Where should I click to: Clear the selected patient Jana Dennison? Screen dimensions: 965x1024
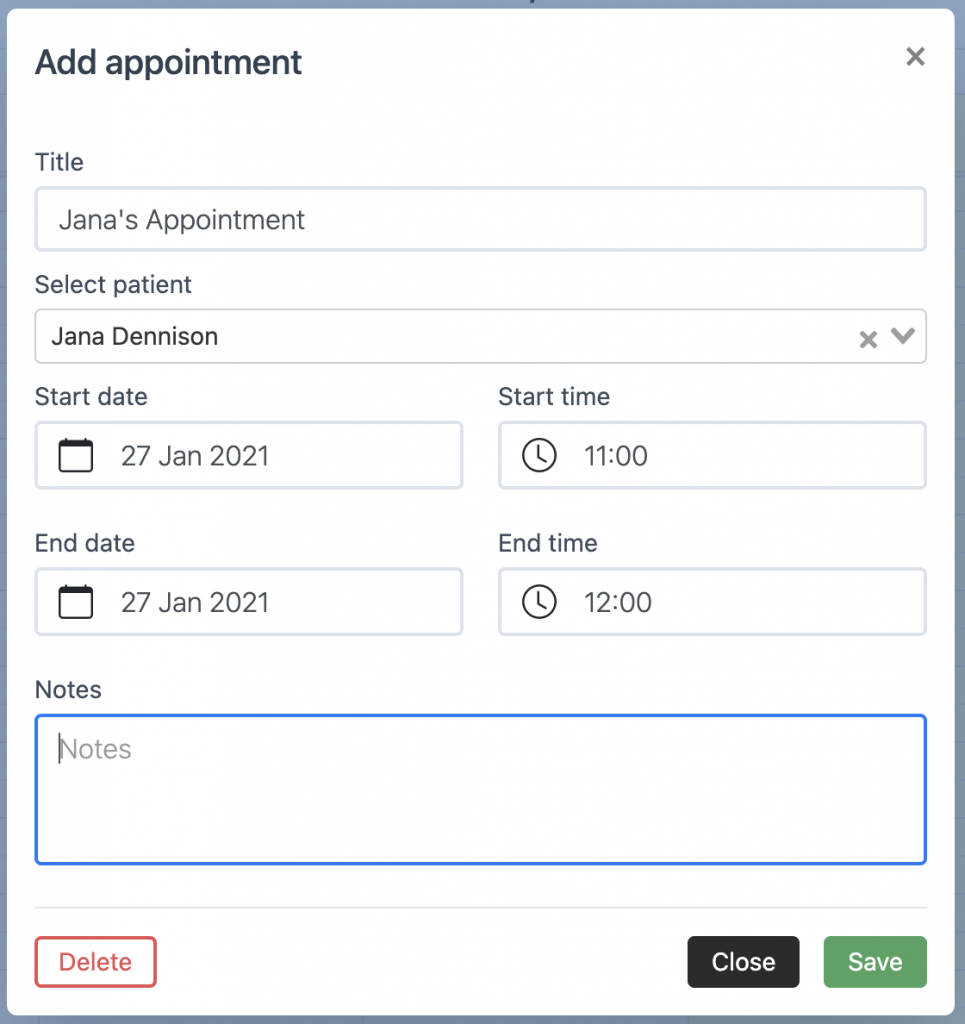pos(868,339)
